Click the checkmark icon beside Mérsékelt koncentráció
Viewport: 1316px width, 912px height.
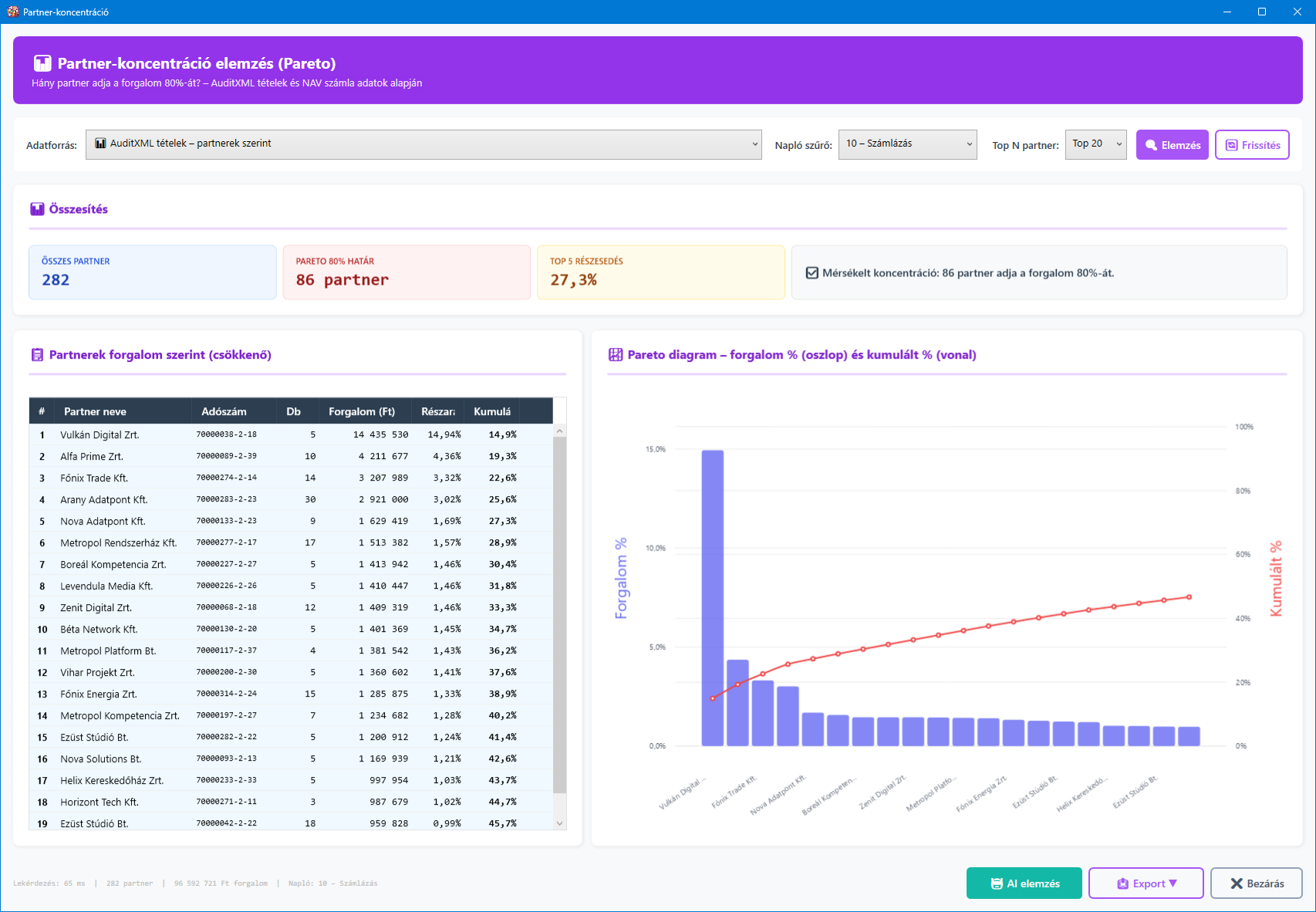coord(812,273)
